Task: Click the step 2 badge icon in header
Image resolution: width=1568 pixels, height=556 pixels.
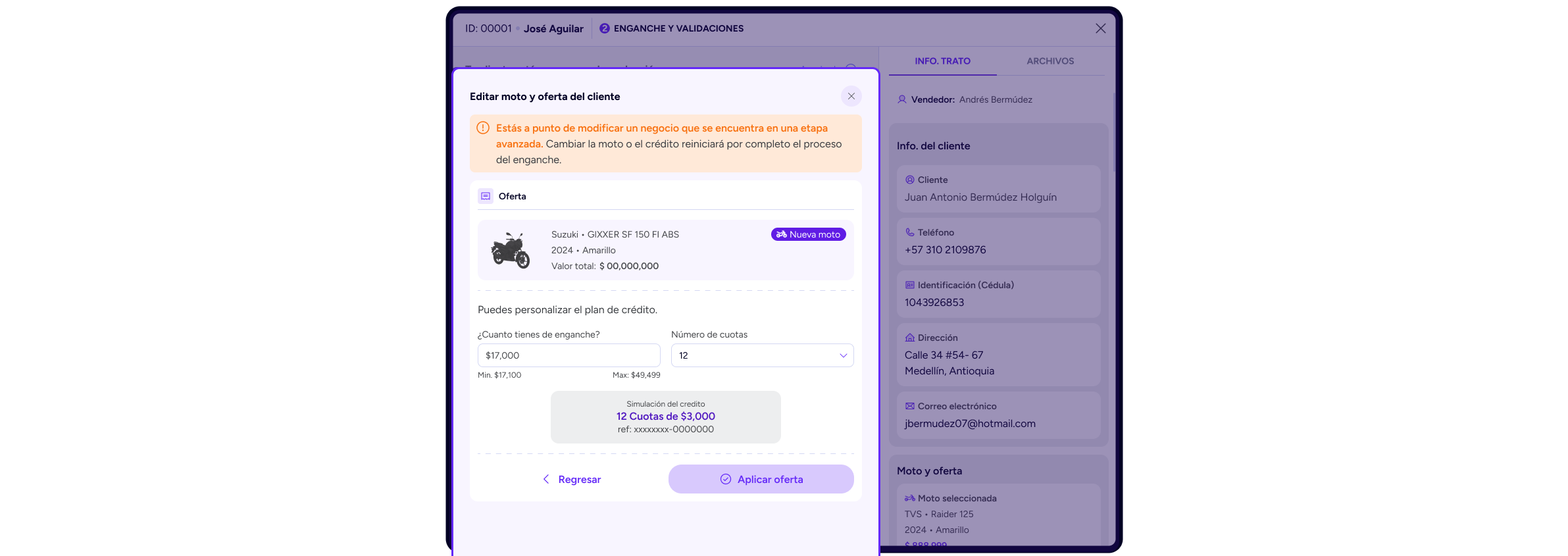Action: coord(604,28)
